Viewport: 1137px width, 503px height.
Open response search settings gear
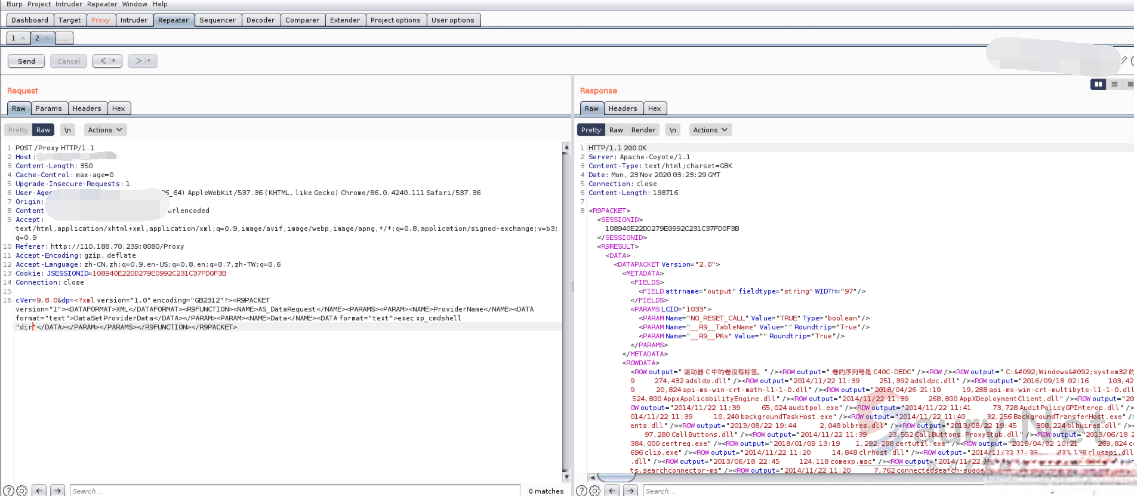pyautogui.click(x=597, y=491)
